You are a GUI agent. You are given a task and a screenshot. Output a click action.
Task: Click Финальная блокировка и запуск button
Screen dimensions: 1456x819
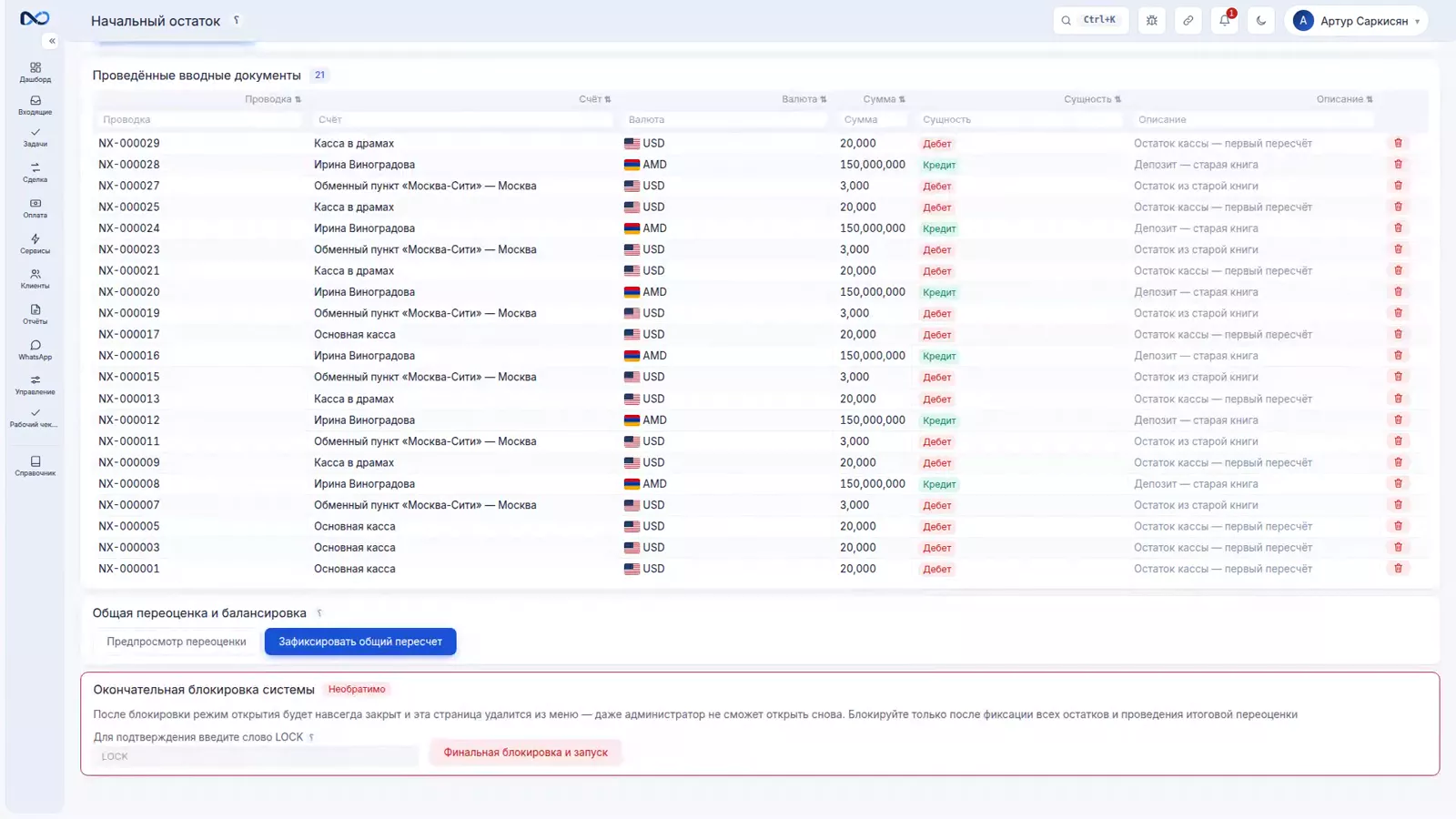tap(526, 753)
